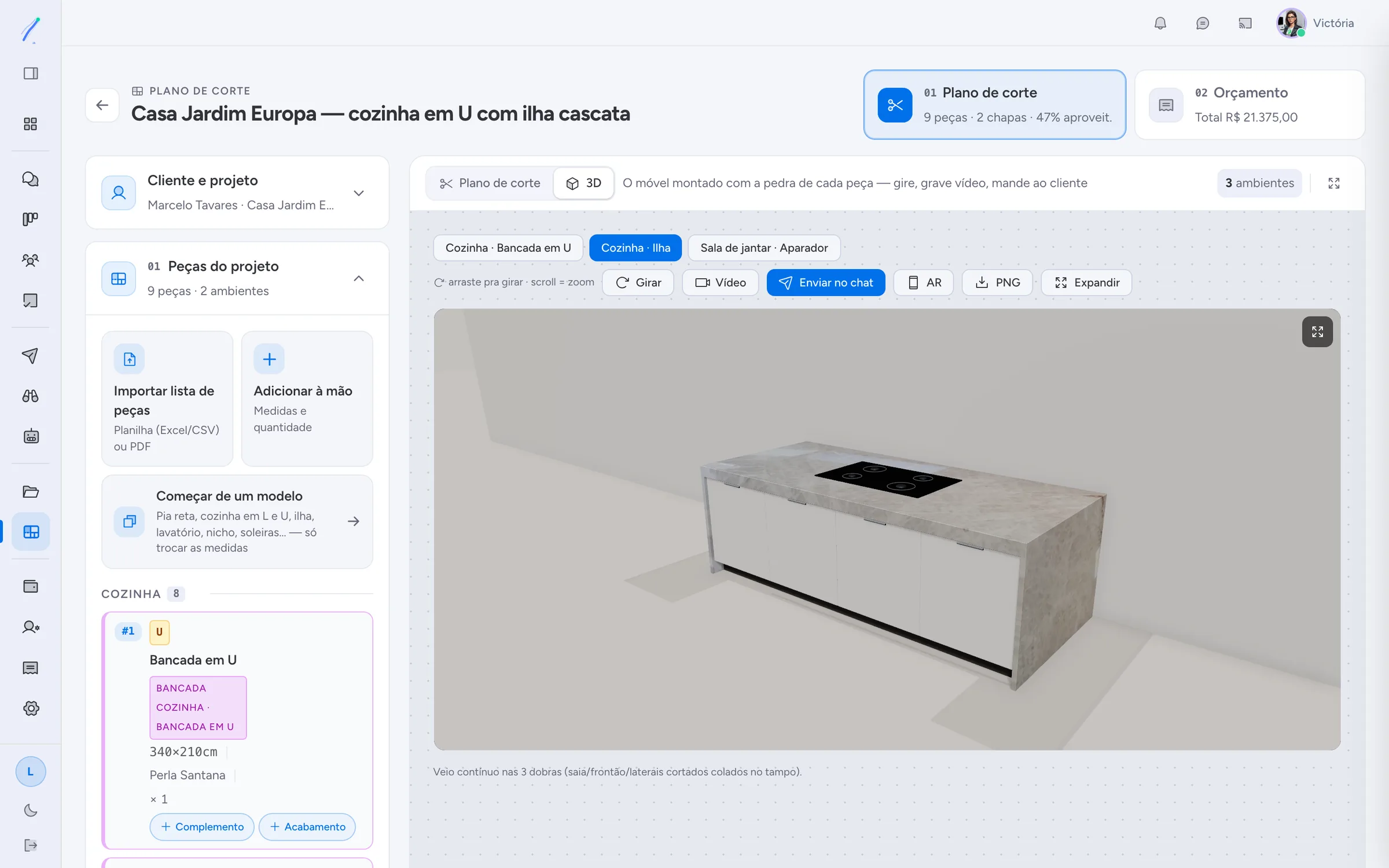Viewport: 1389px width, 868px height.
Task: Select the Sala de jantar · Aparador environment
Action: [x=764, y=248]
